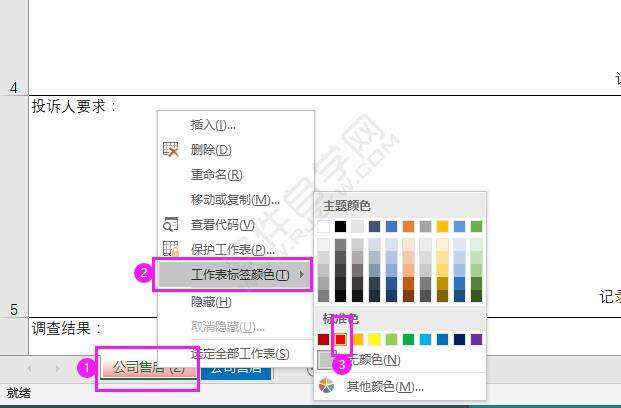Click the next sheet scroll arrow

pos(58,369)
